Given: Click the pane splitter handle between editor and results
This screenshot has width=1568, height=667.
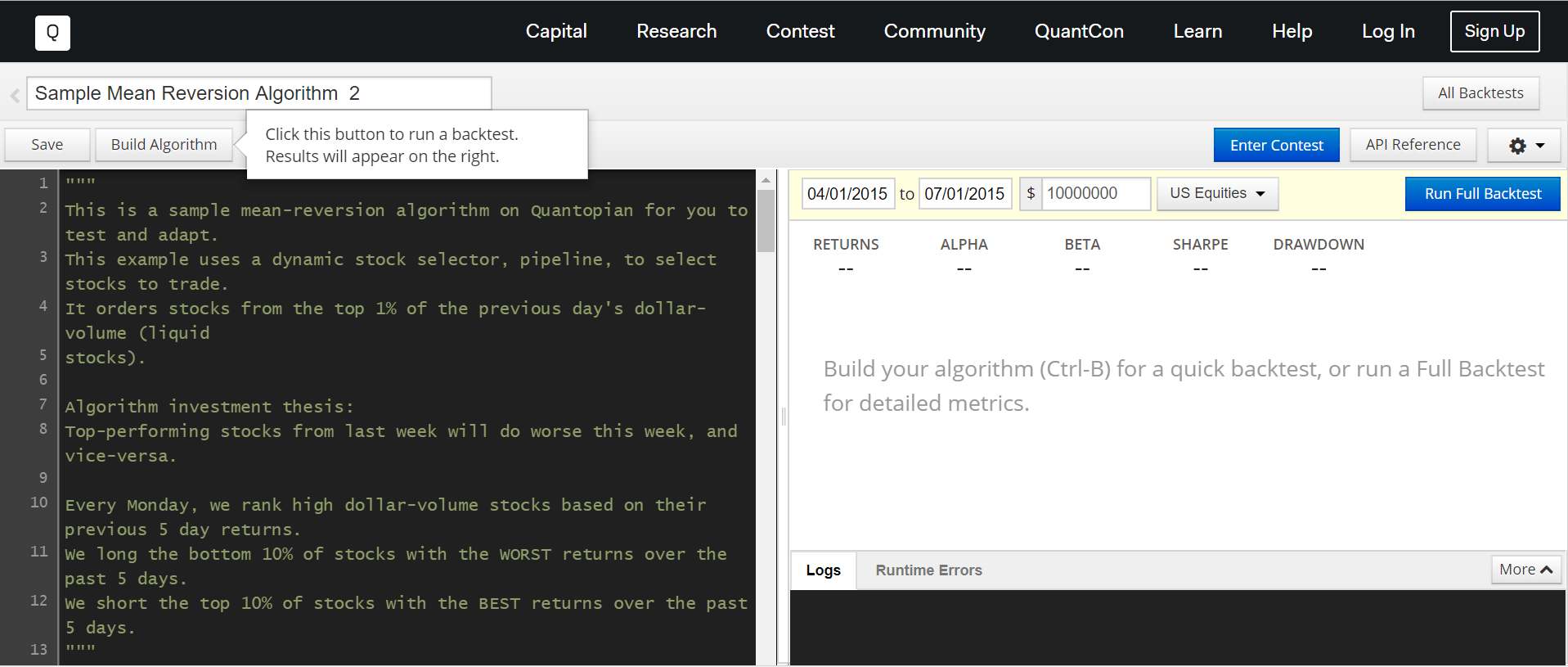Looking at the screenshot, I should [x=784, y=417].
